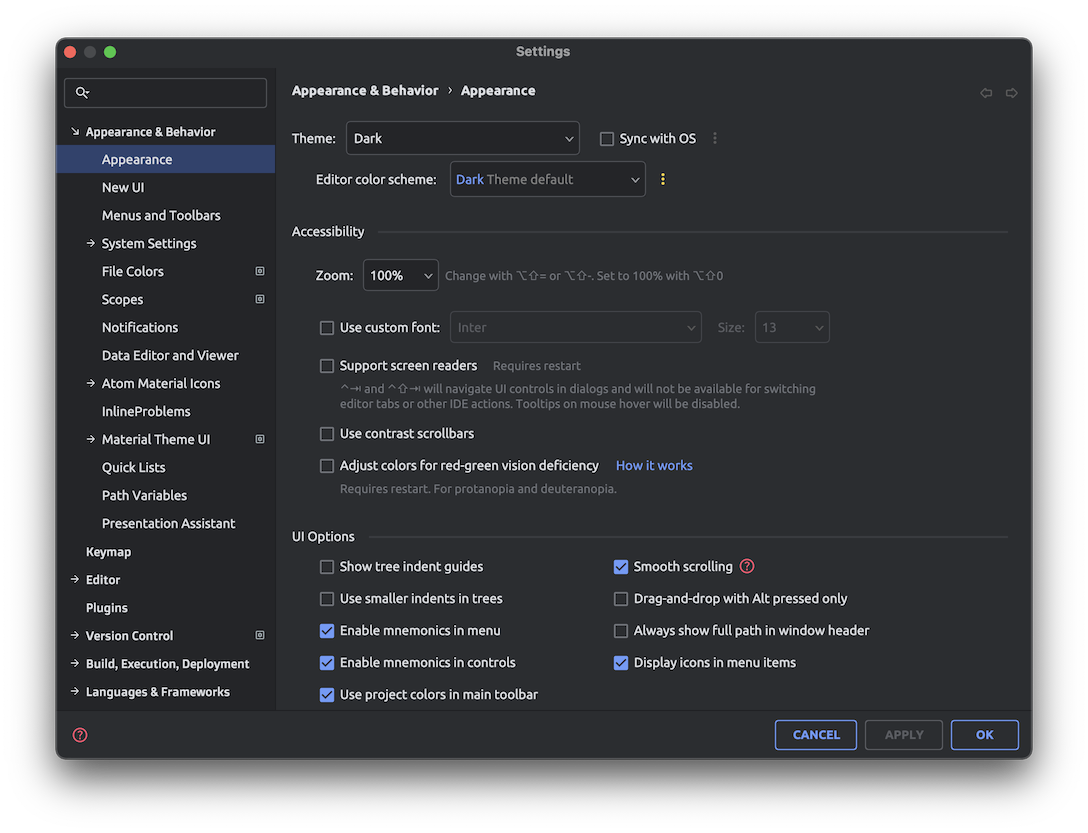Screen dimensions: 1088x833
Task: Click the project-level icon next to File Colors
Action: click(259, 271)
